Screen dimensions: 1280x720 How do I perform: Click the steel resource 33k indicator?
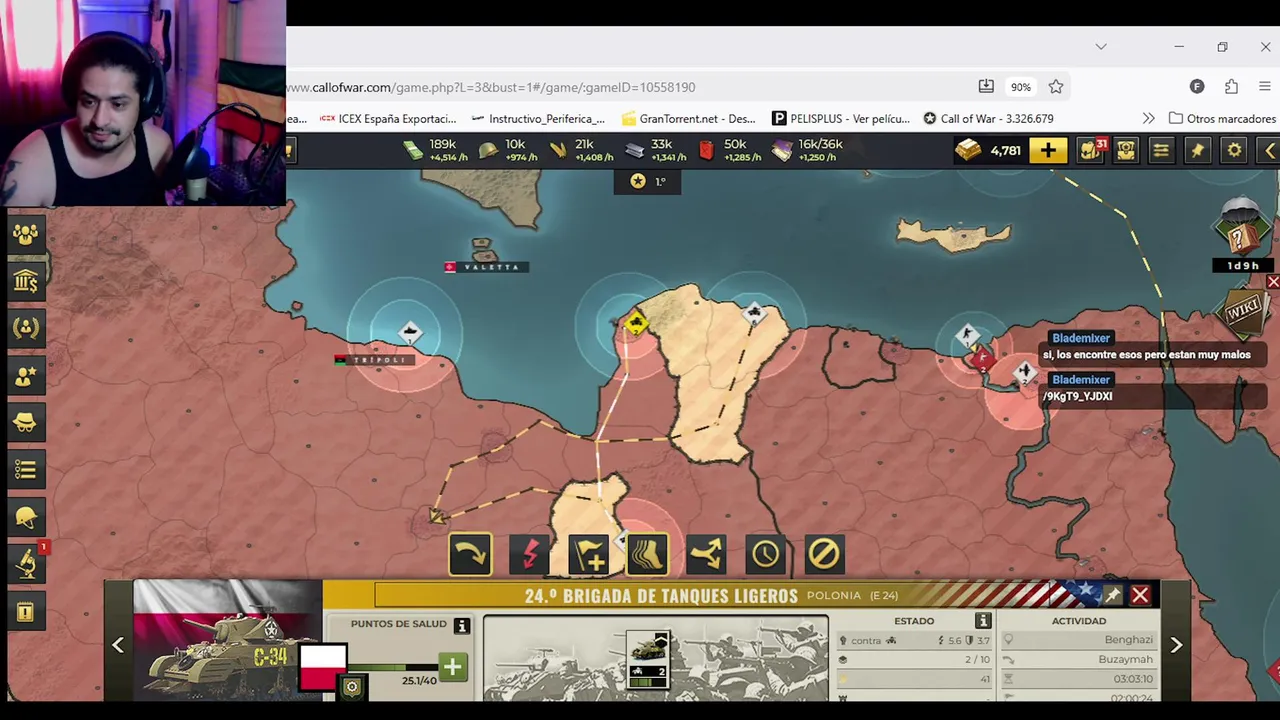[x=656, y=150]
